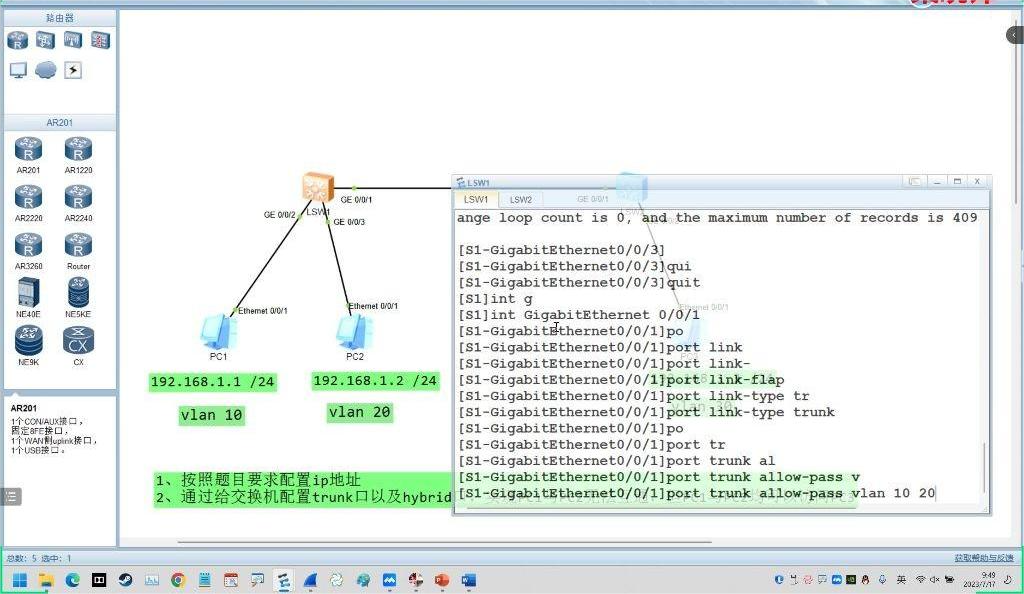Select the LSW1 switch on the topology
The height and width of the screenshot is (594, 1024).
[x=318, y=188]
